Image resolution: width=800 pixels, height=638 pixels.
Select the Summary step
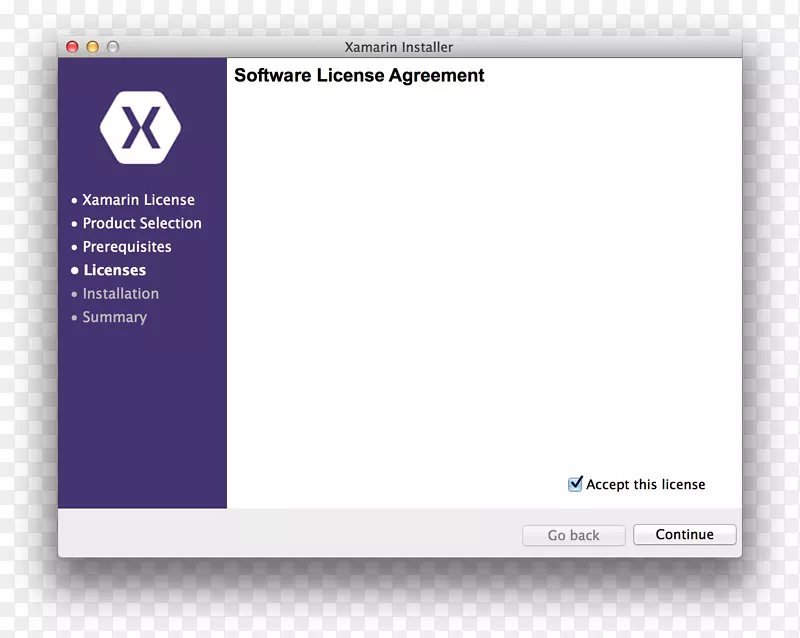pyautogui.click(x=115, y=317)
